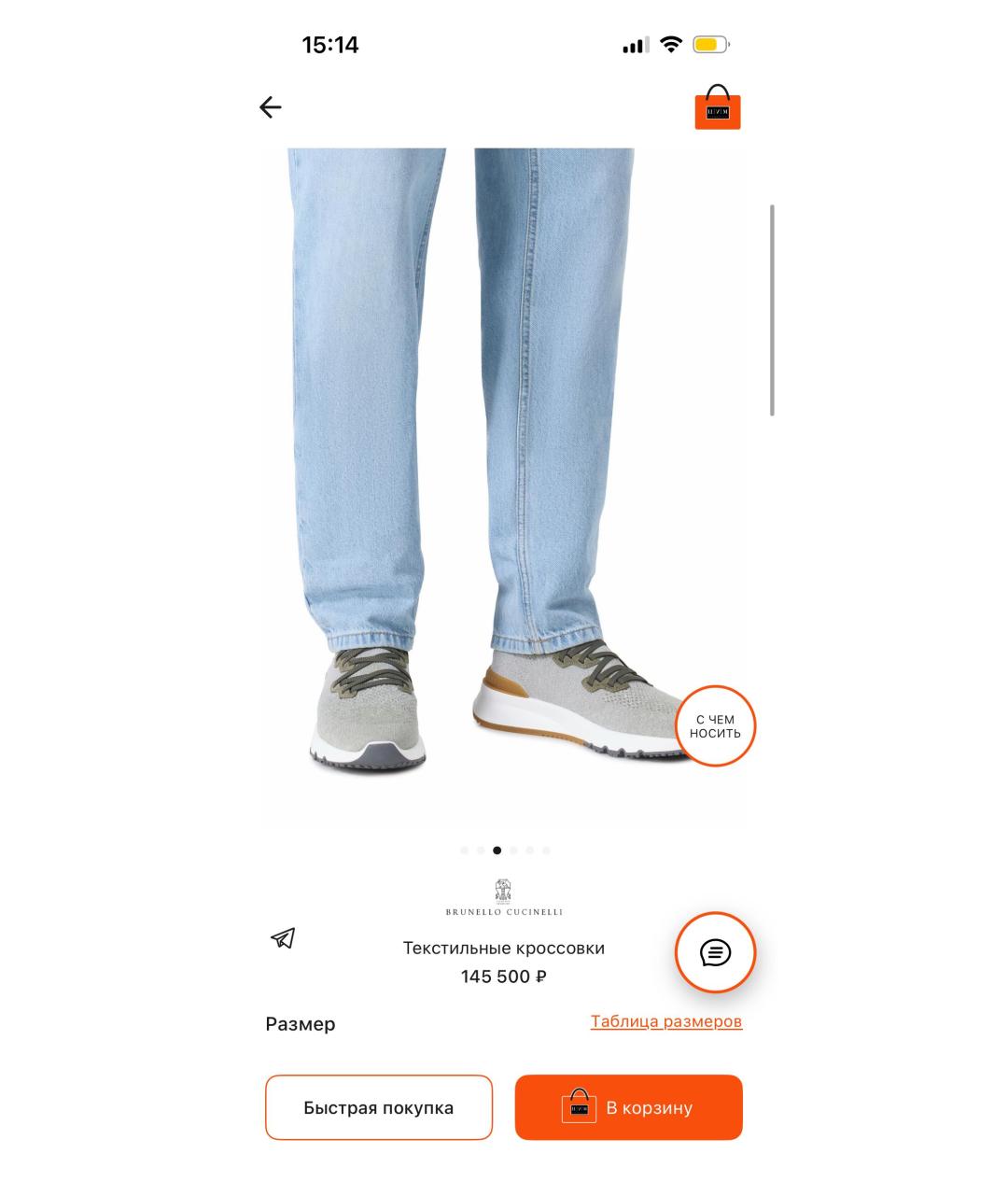Go back using the arrow icon
This screenshot has width=1008, height=1195.
[x=270, y=107]
